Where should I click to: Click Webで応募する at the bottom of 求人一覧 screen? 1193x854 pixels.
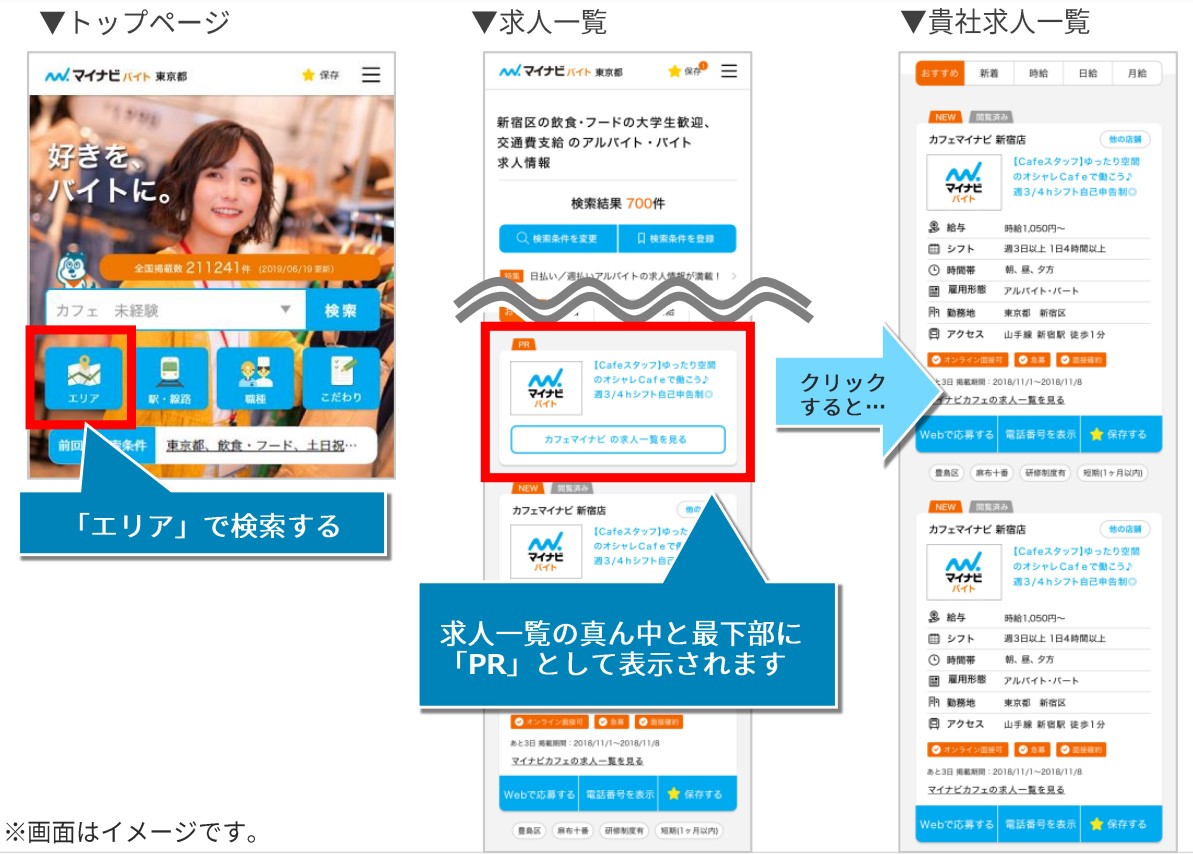tap(539, 794)
